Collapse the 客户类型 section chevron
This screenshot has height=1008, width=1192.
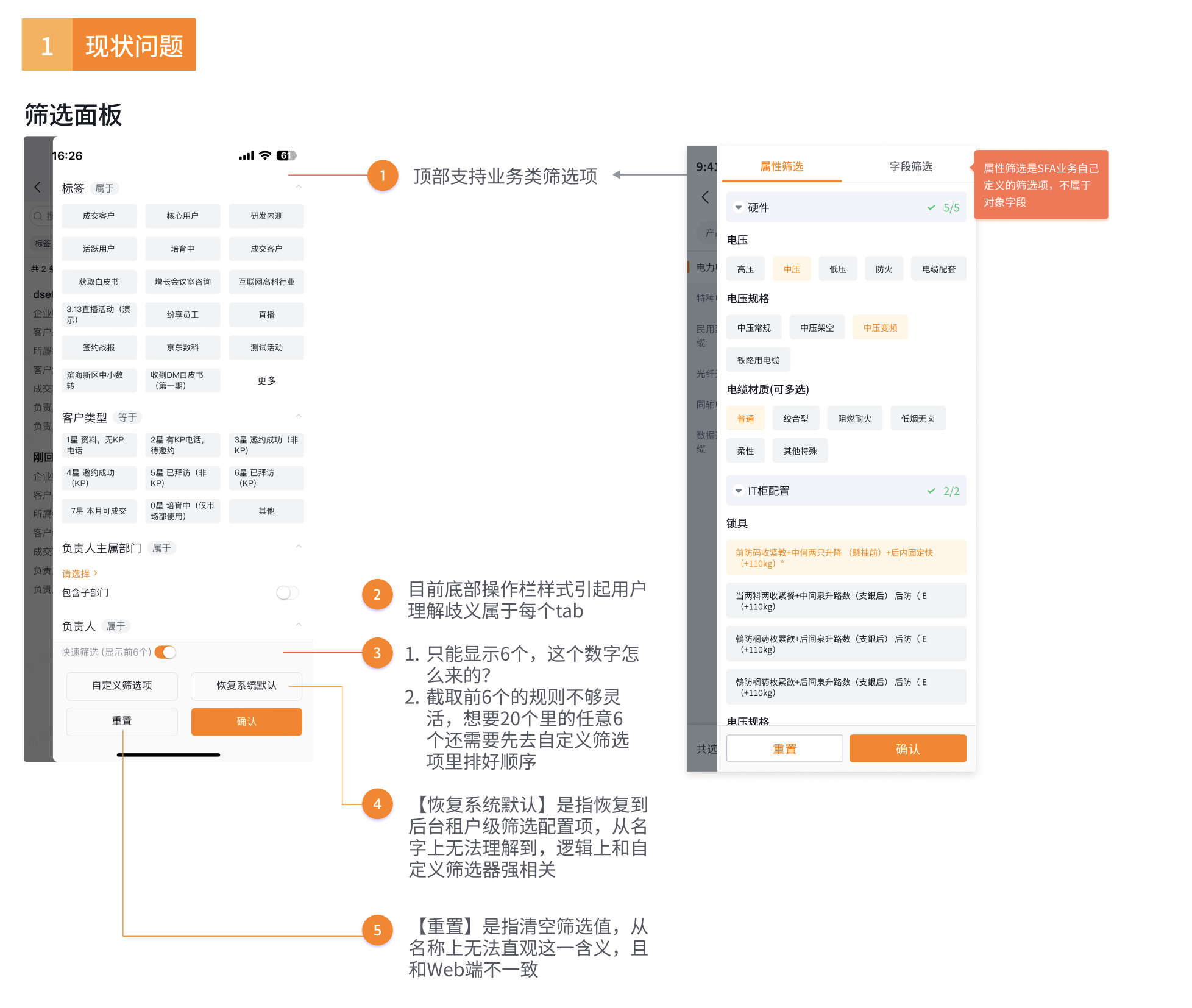pos(299,416)
